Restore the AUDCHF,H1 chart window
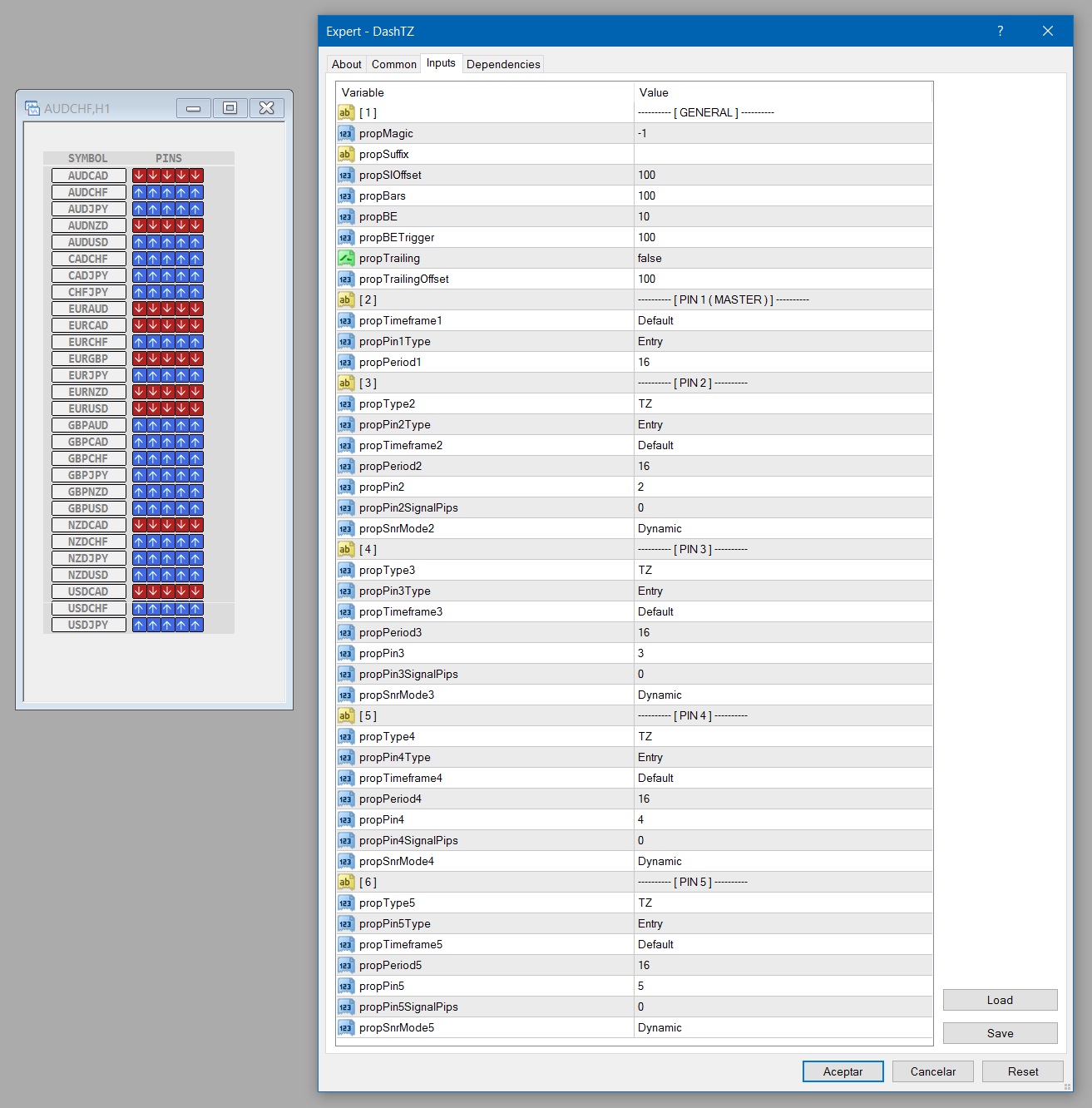The height and width of the screenshot is (1108, 1092). point(230,107)
